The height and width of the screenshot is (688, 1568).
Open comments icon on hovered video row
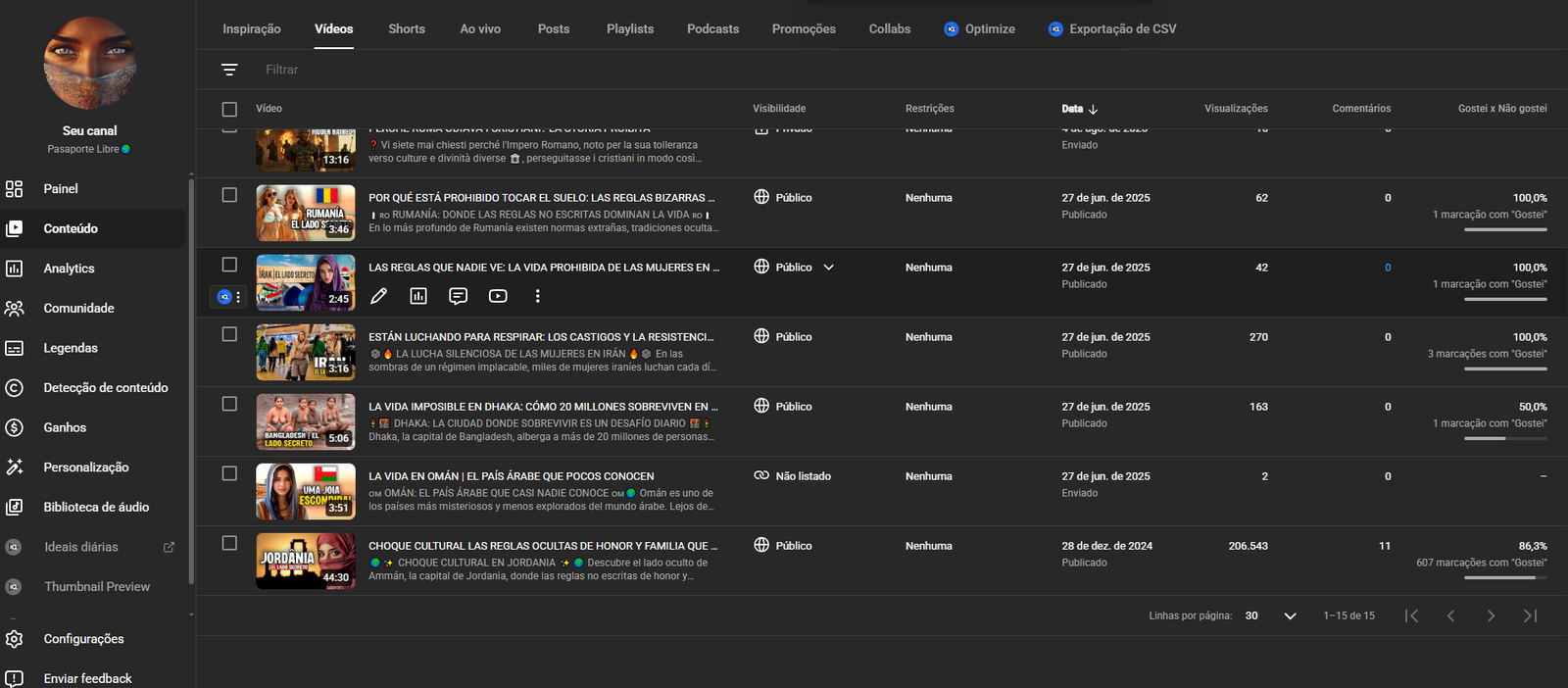[x=458, y=296]
